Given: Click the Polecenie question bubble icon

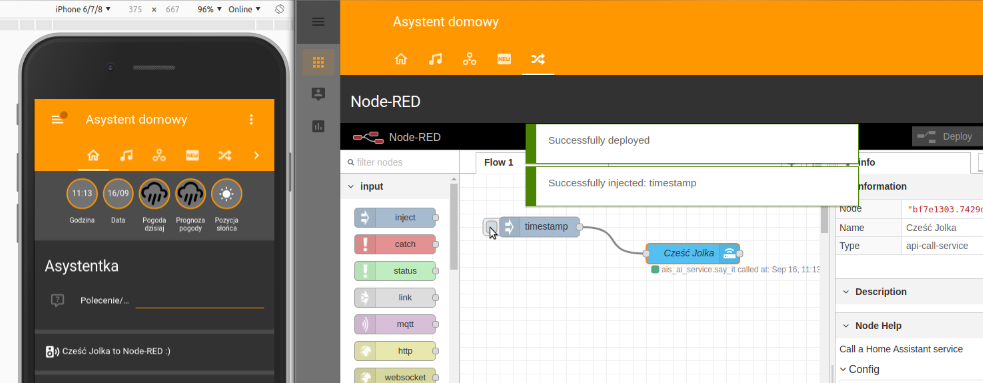Looking at the screenshot, I should pyautogui.click(x=58, y=300).
